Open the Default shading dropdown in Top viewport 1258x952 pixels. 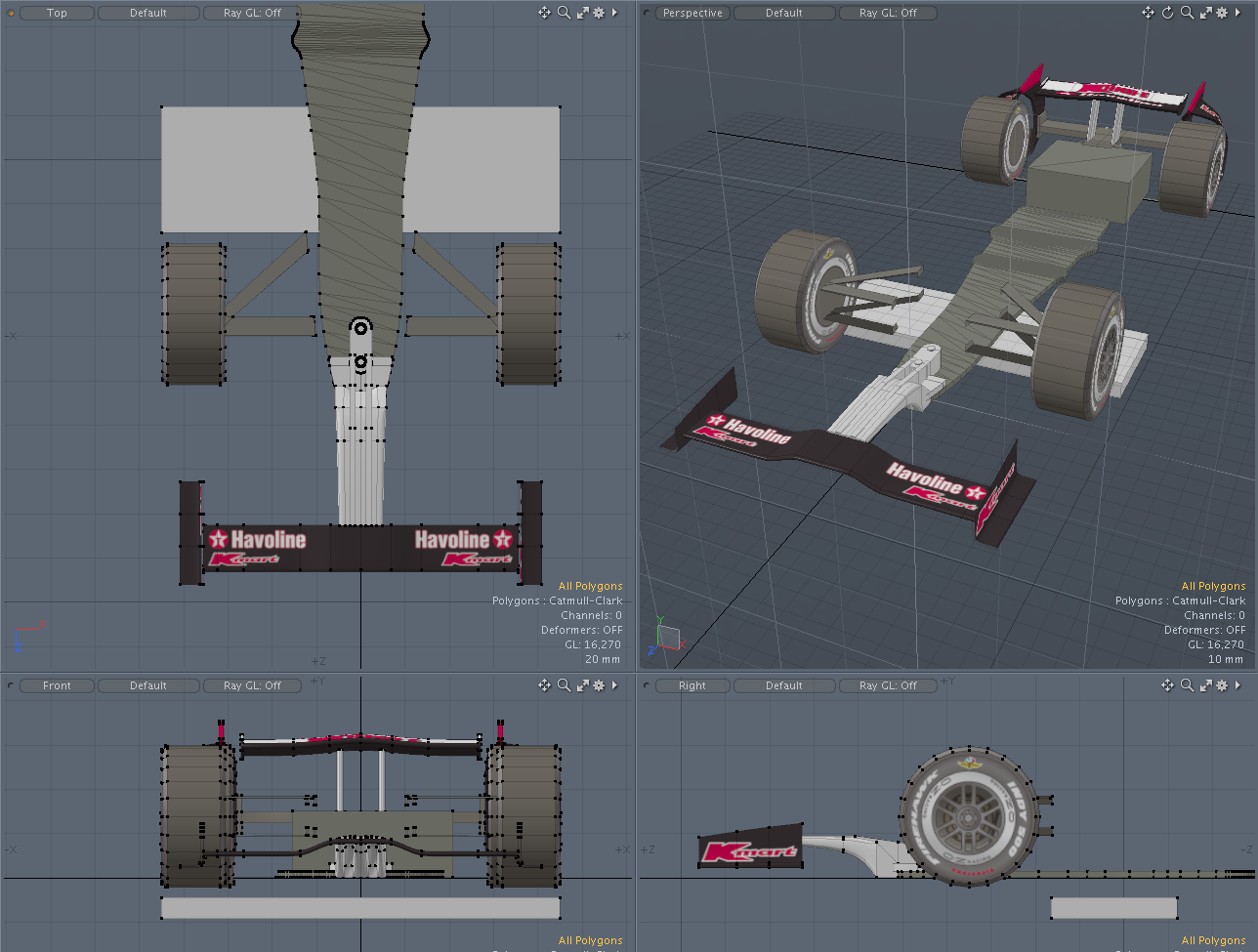click(148, 13)
